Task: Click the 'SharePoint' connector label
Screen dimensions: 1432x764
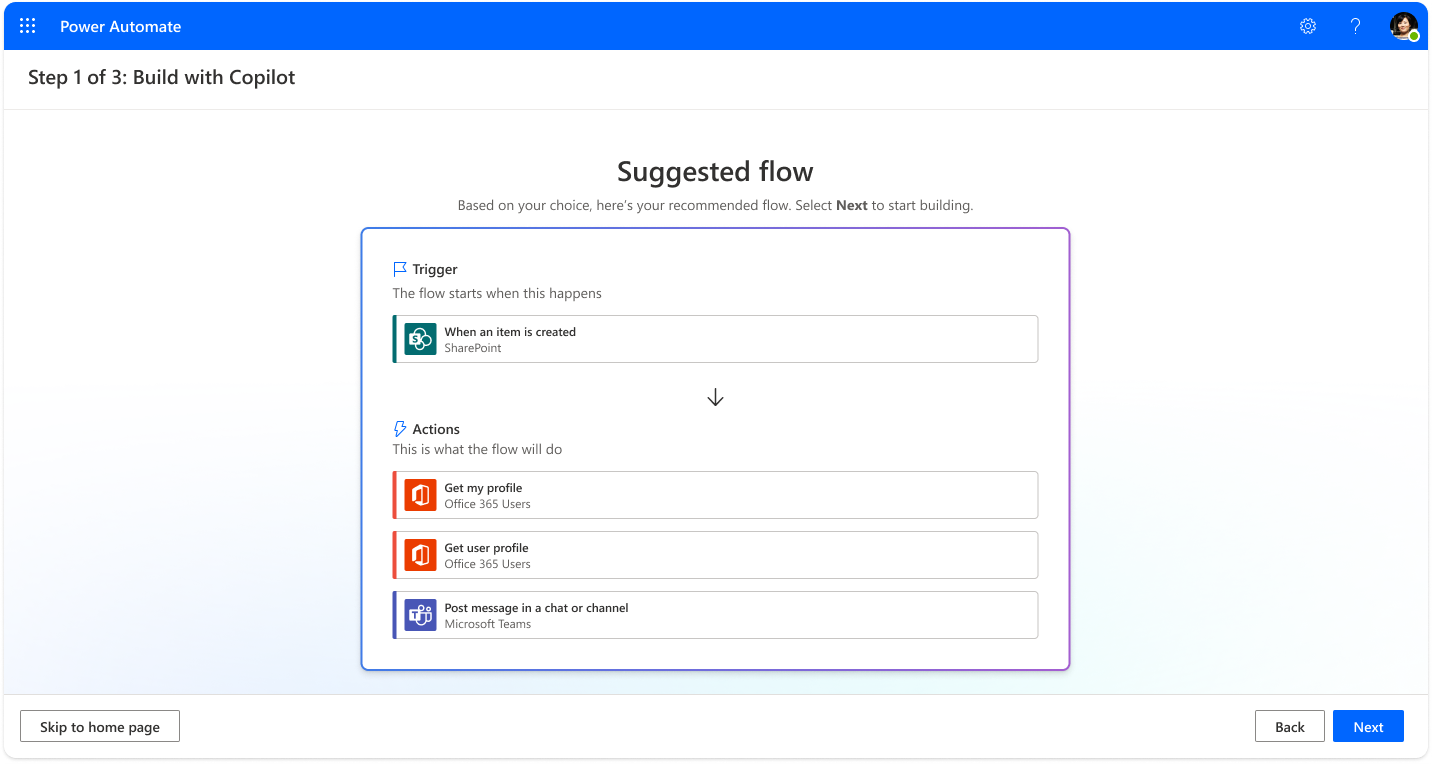Action: click(473, 348)
